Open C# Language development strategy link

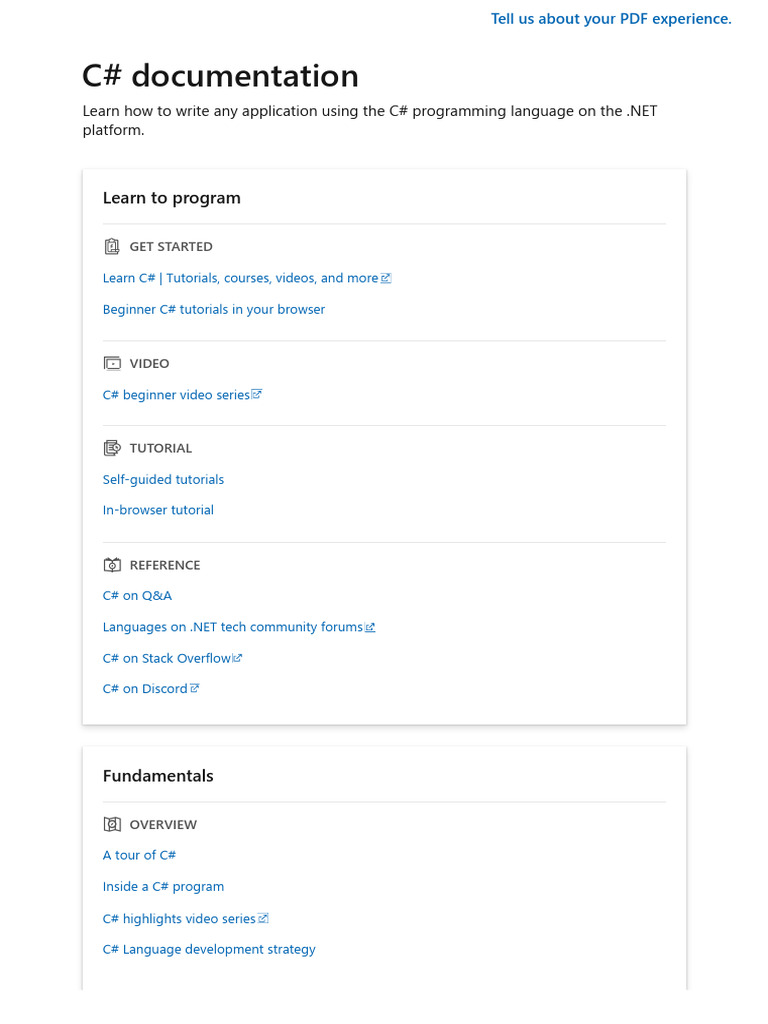209,949
